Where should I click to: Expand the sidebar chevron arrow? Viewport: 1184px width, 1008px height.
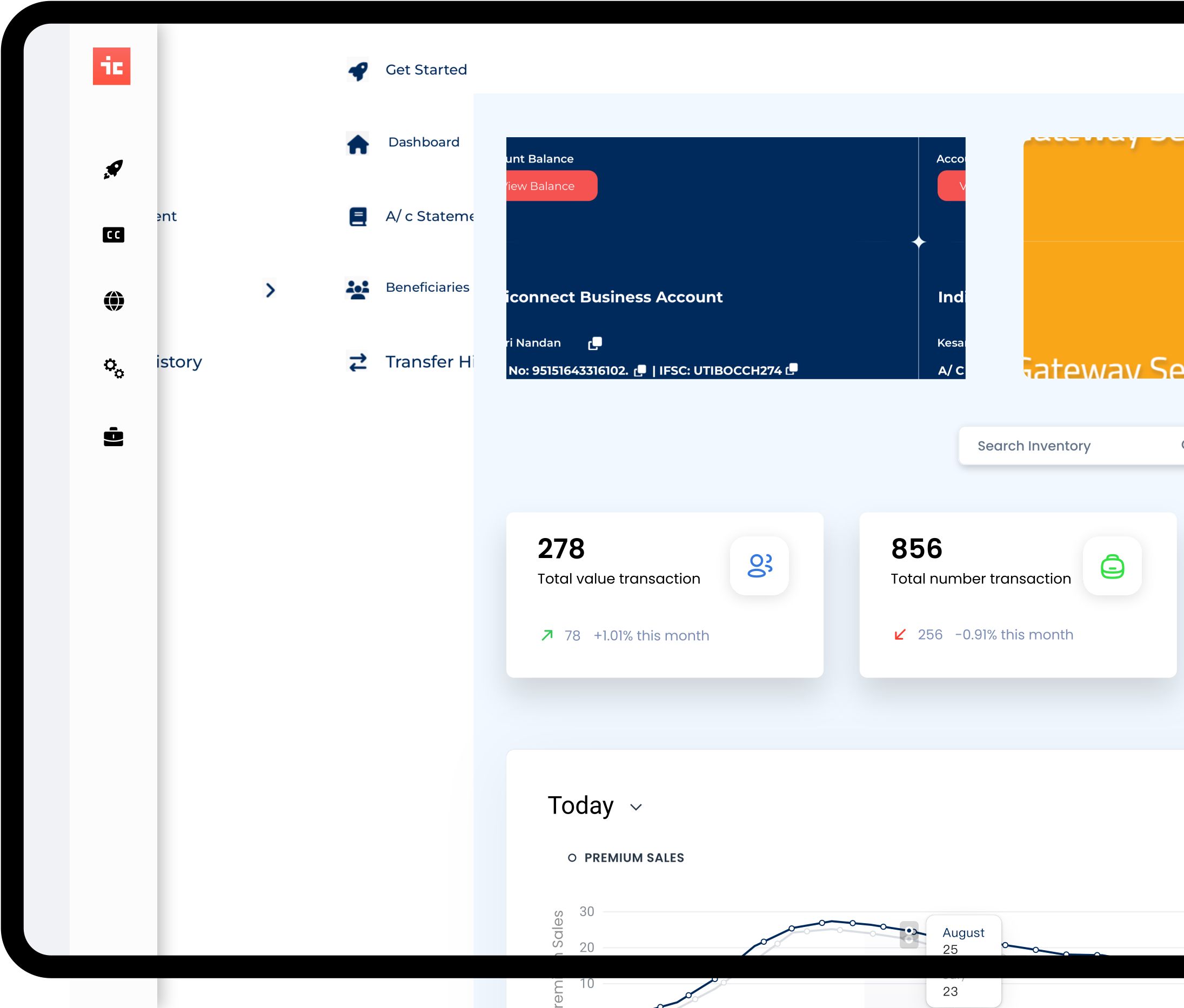pyautogui.click(x=270, y=290)
